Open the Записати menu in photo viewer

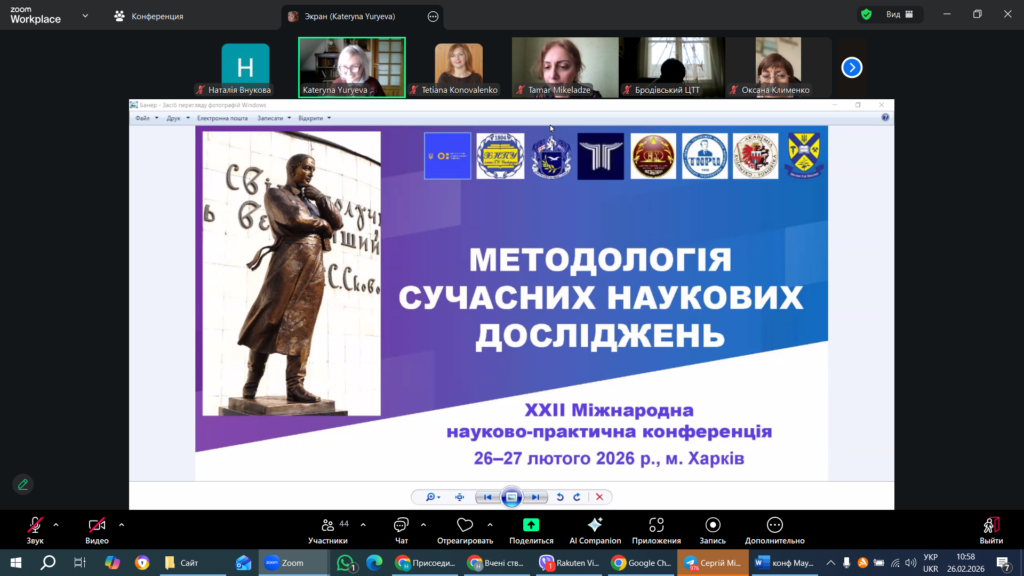point(273,118)
